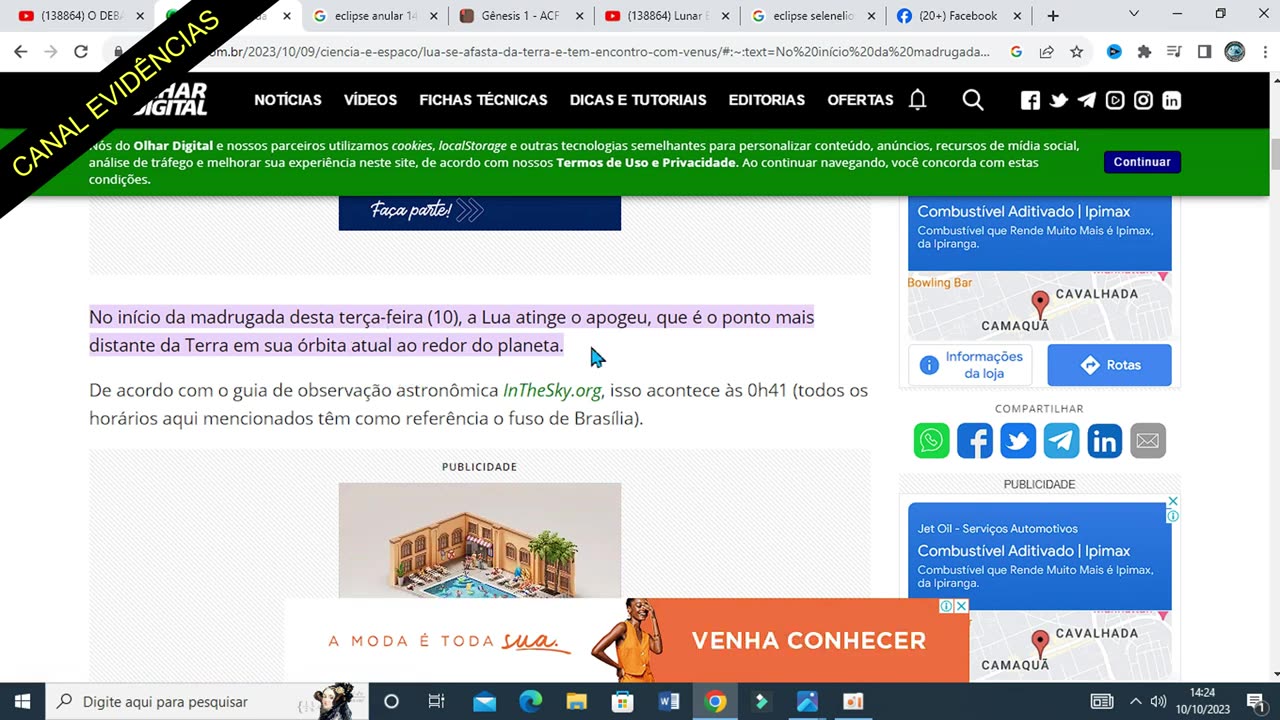This screenshot has height=720, width=1280.
Task: Open the NOTÍCIAS menu item
Action: pos(288,100)
